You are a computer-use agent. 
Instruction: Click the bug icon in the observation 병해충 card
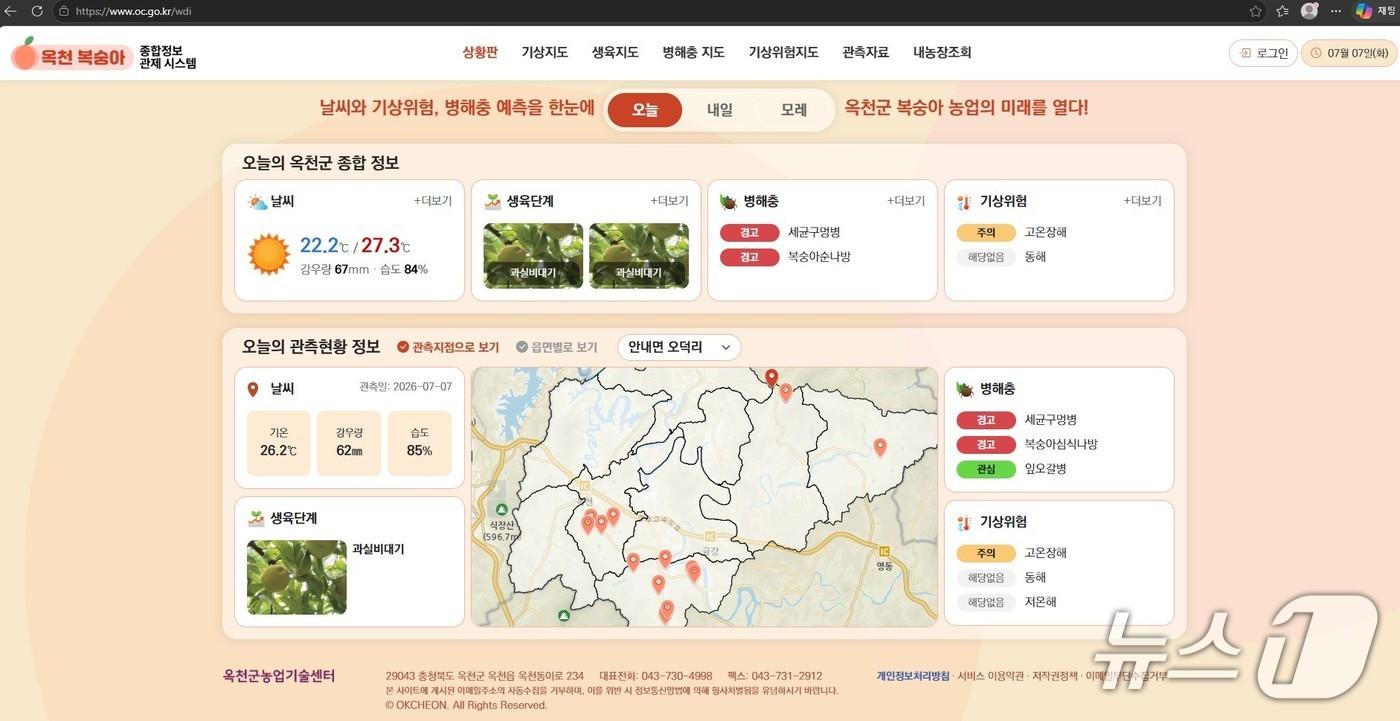coord(965,389)
